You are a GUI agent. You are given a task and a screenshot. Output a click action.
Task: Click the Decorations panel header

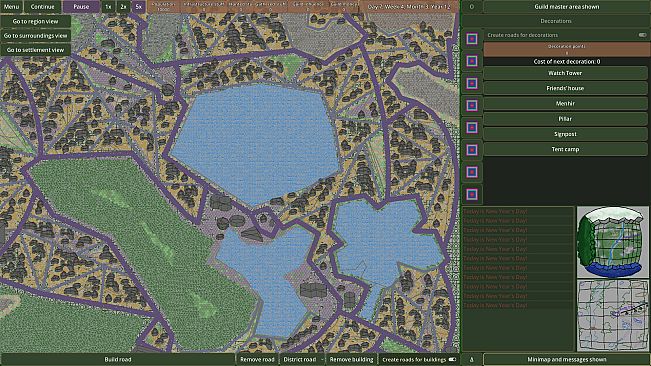pyautogui.click(x=556, y=21)
